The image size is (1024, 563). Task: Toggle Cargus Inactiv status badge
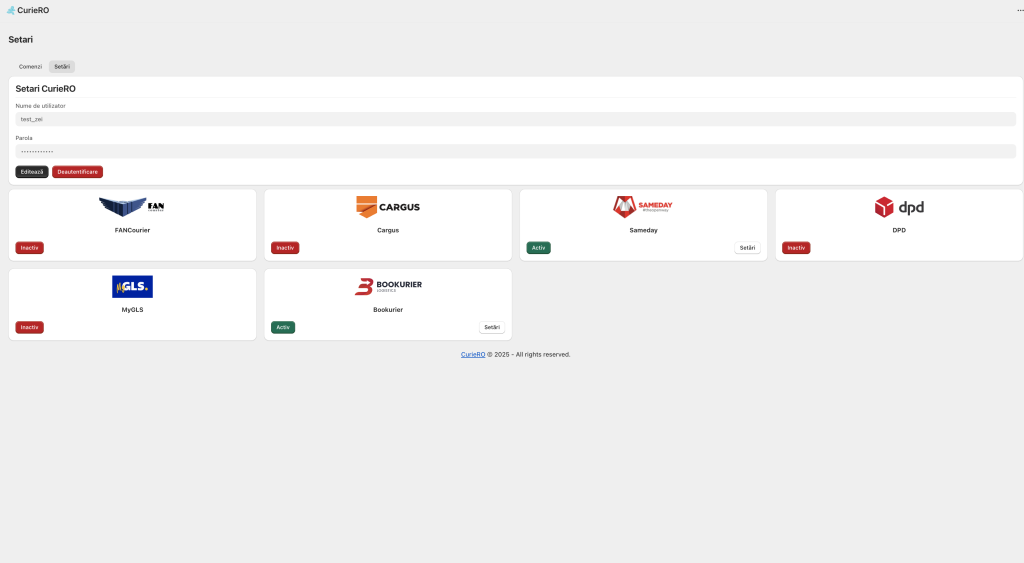pos(285,248)
